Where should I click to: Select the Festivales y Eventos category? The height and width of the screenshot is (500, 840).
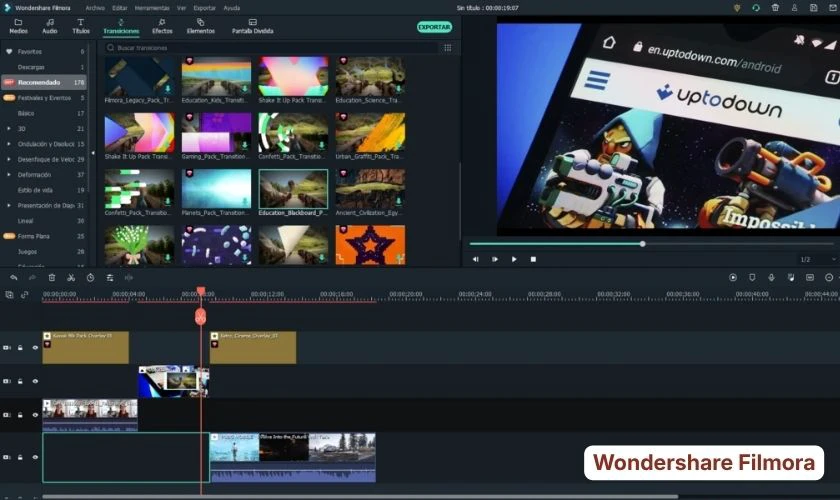click(44, 98)
